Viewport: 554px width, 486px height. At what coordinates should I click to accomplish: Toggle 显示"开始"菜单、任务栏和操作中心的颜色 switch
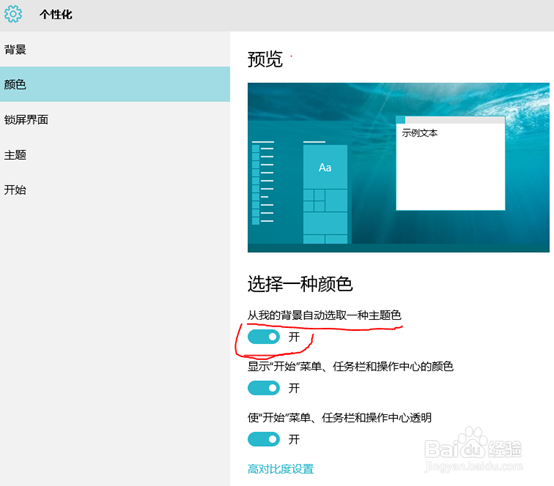click(x=264, y=388)
